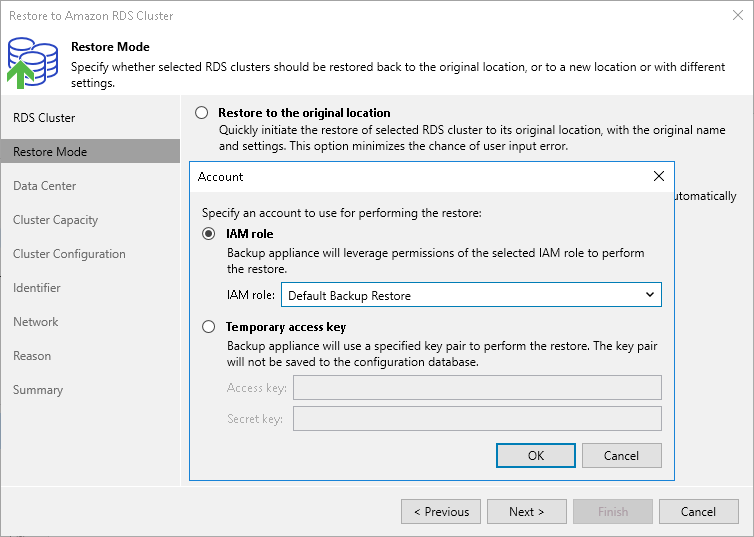Close the Account dialog with X
Screen dimensions: 754x537
point(658,176)
